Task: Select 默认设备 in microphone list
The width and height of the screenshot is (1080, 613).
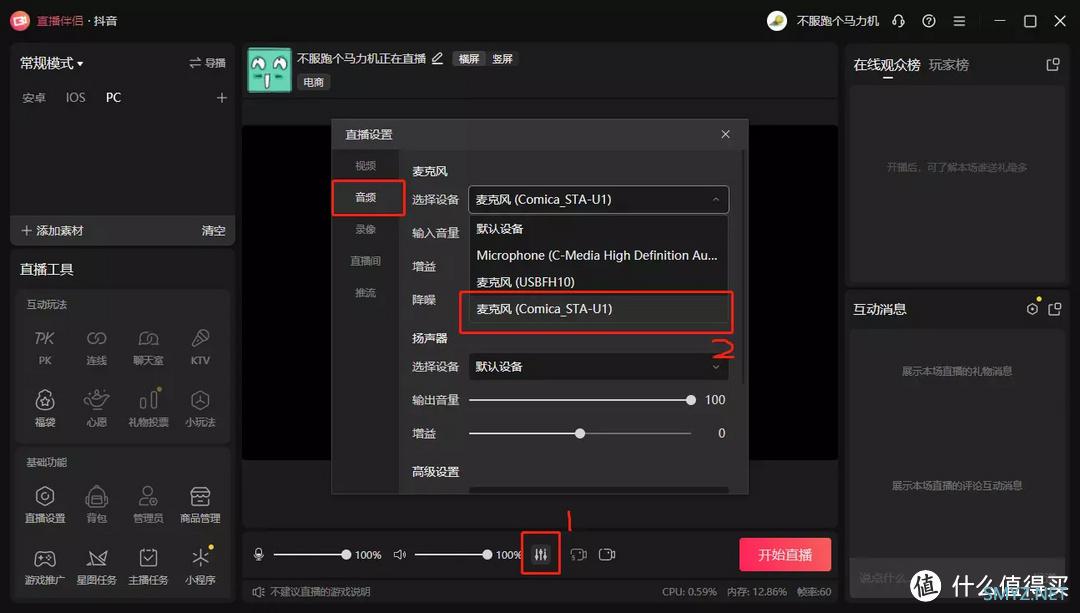Action: point(599,229)
